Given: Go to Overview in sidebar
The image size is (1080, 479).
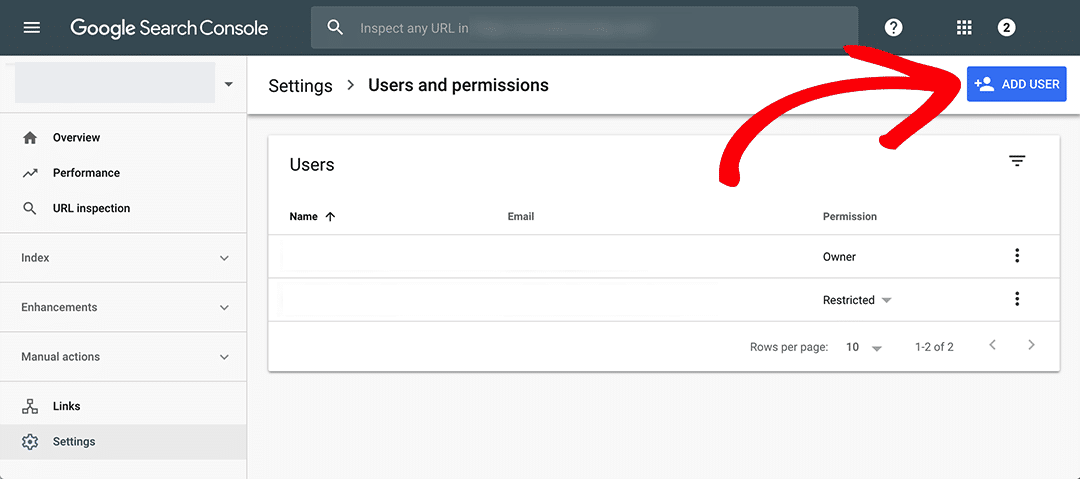Looking at the screenshot, I should click(123, 138).
